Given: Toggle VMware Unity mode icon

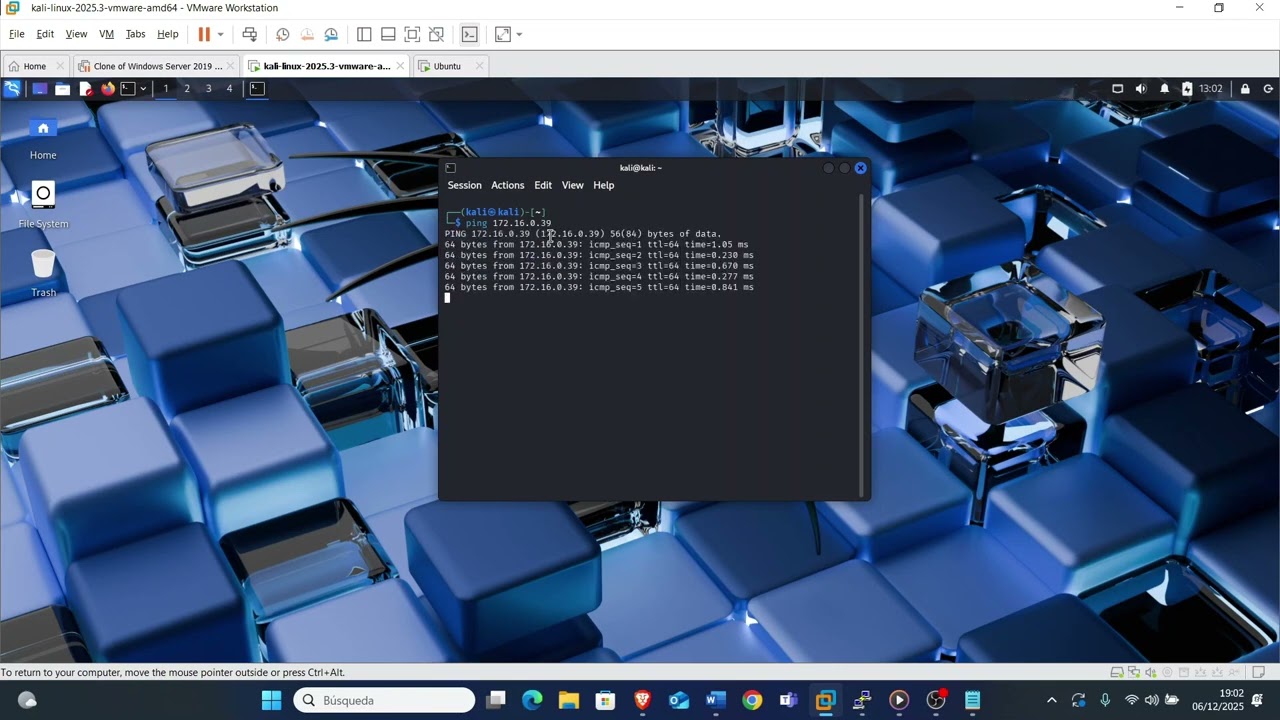Looking at the screenshot, I should [x=436, y=34].
